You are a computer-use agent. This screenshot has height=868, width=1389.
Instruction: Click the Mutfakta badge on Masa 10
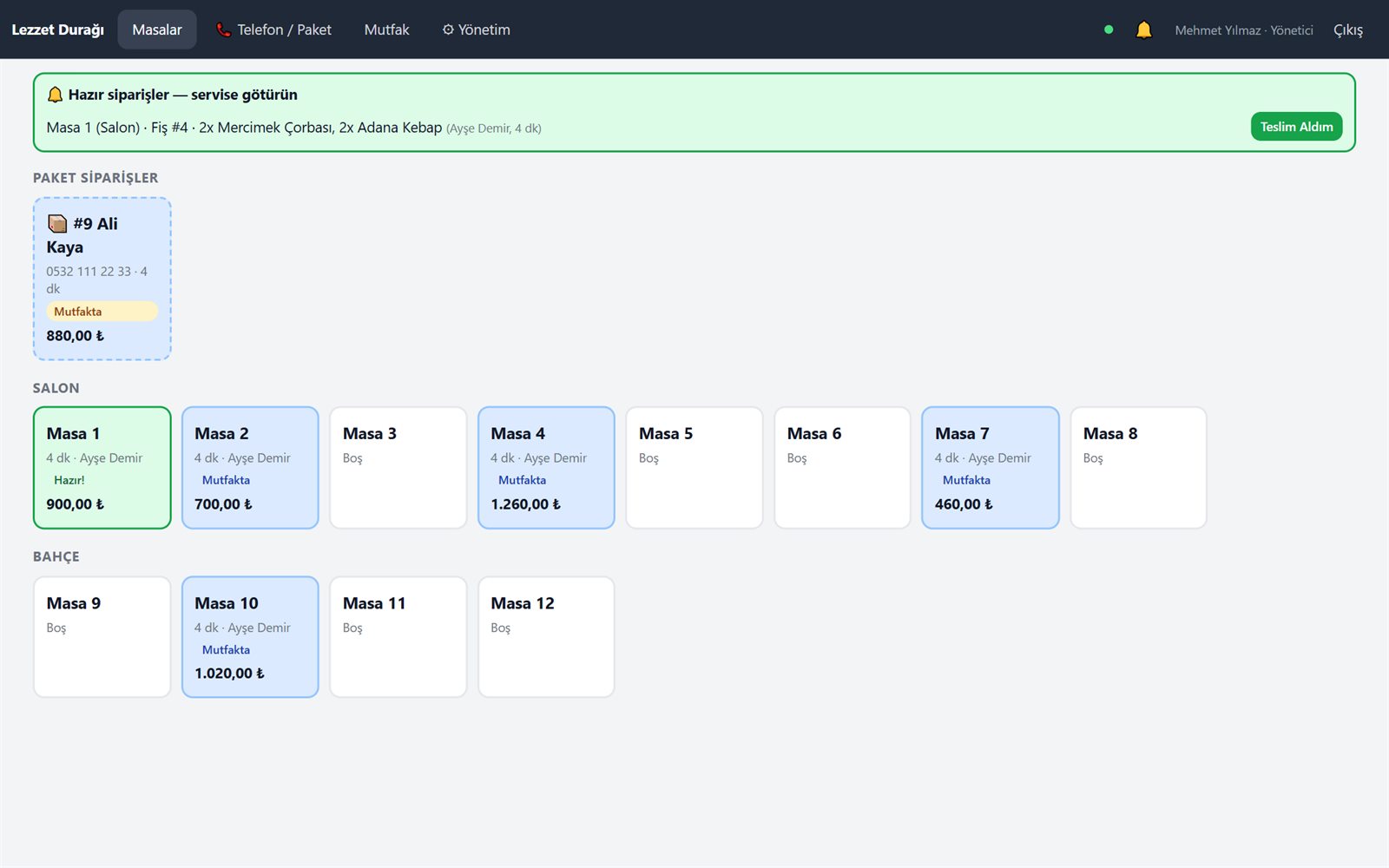[x=226, y=650]
